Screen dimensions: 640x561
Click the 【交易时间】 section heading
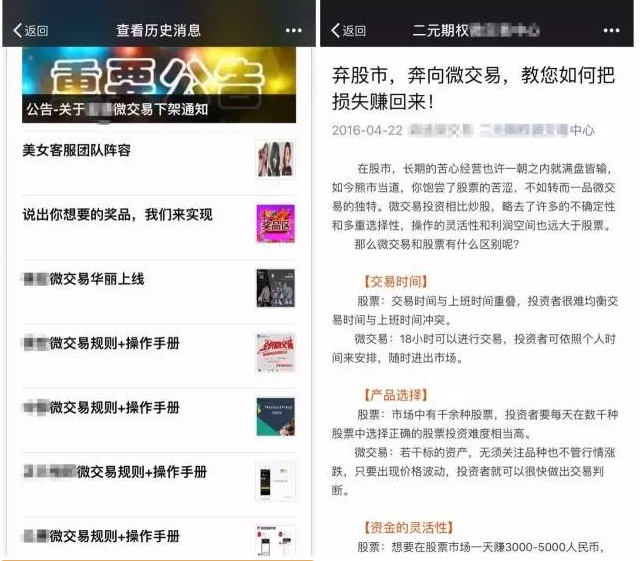[x=395, y=282]
